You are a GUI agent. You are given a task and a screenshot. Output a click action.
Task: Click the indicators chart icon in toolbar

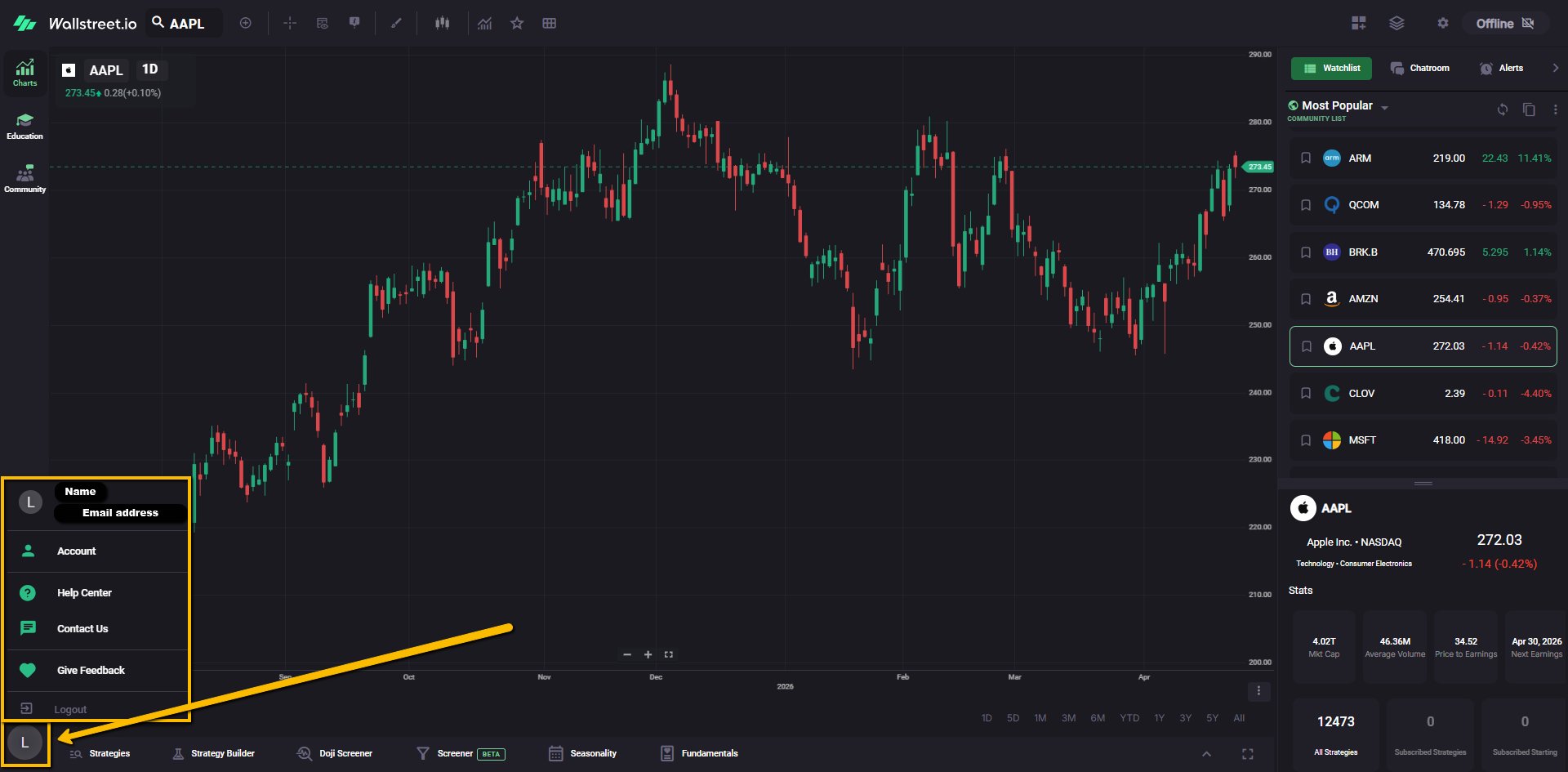tap(485, 24)
